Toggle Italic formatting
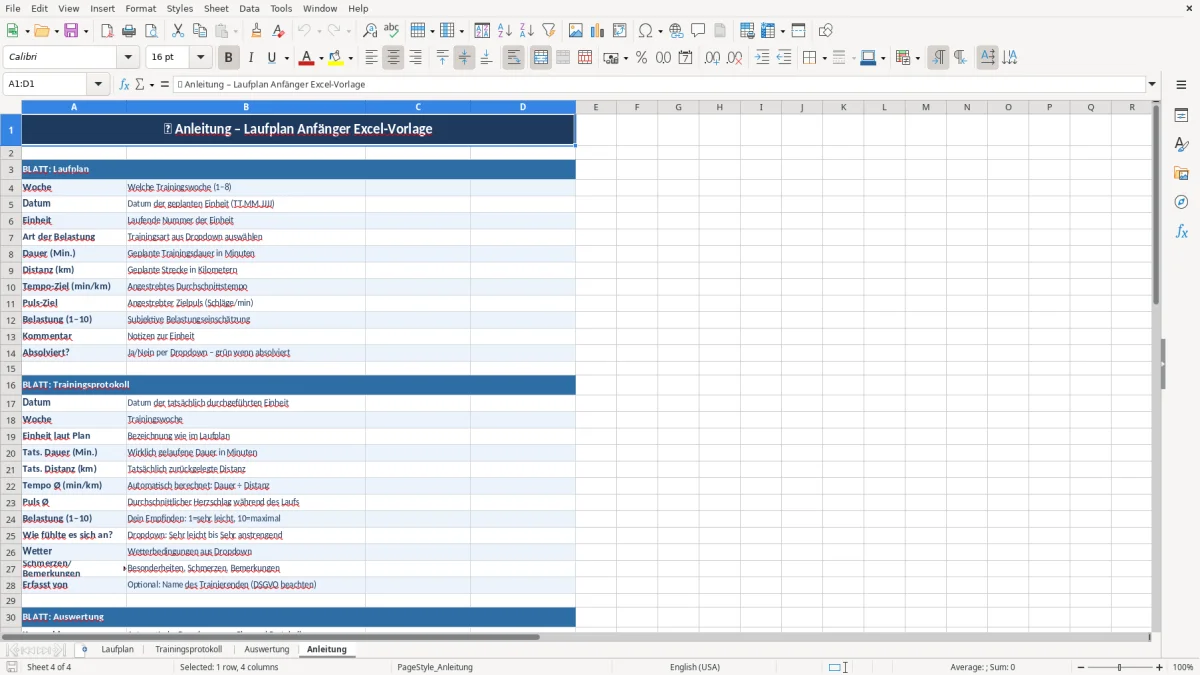 pos(251,58)
